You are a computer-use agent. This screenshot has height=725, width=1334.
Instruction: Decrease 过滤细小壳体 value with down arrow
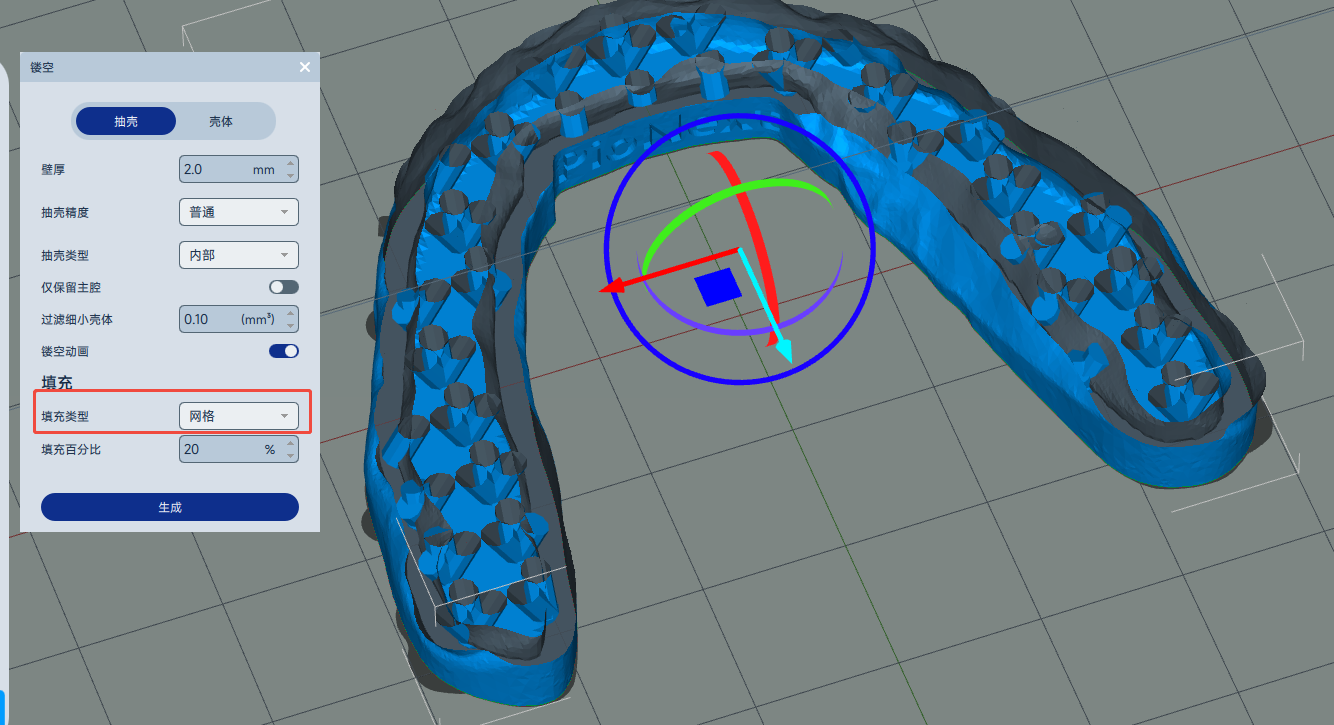pos(291,326)
